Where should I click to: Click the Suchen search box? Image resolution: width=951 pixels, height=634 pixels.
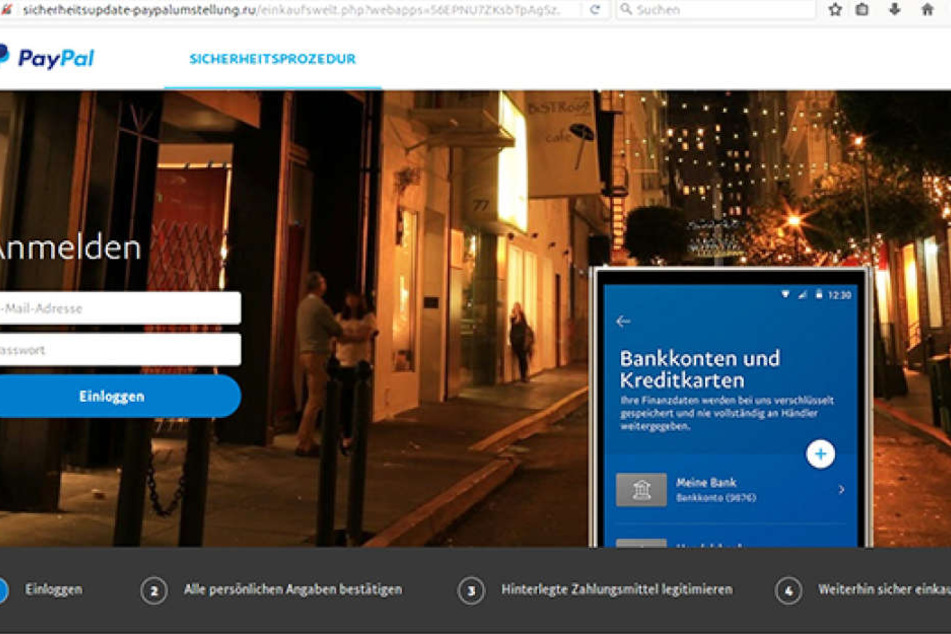(x=716, y=9)
